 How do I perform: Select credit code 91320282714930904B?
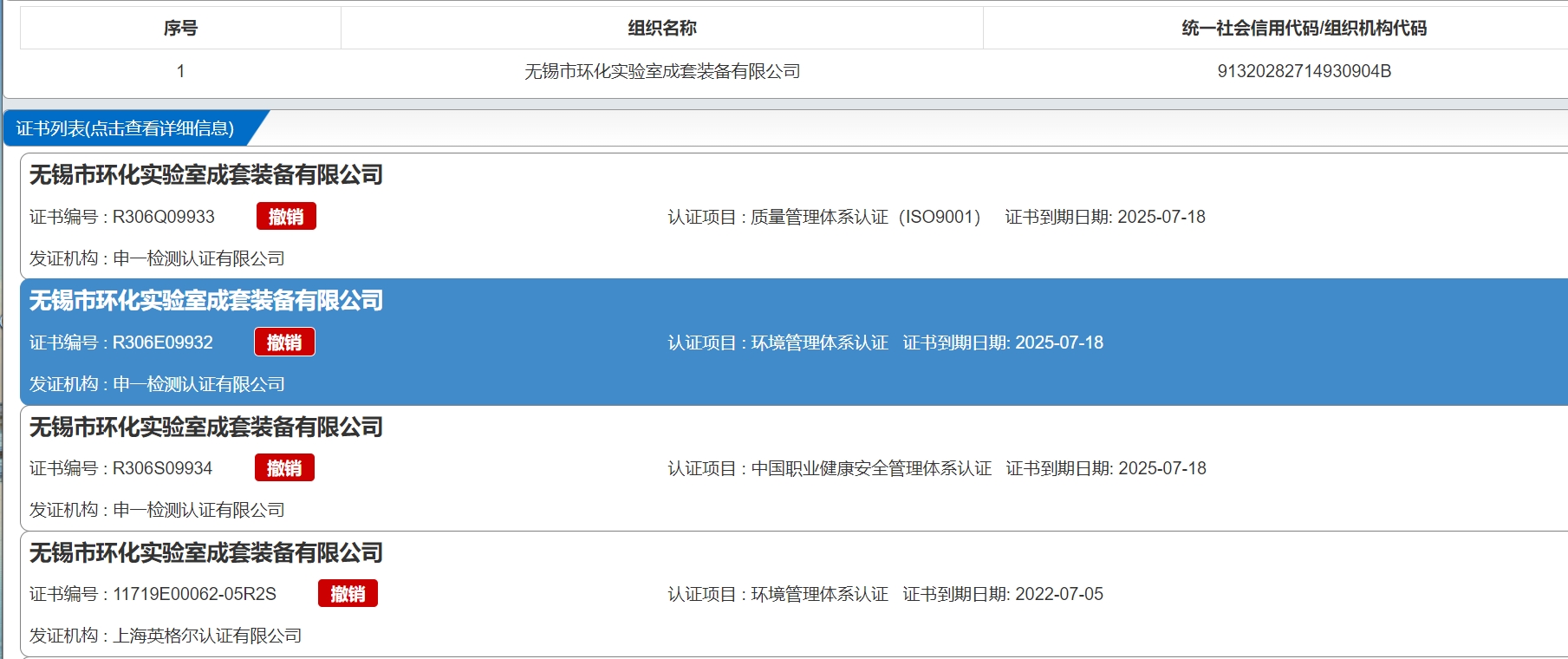tap(1304, 71)
